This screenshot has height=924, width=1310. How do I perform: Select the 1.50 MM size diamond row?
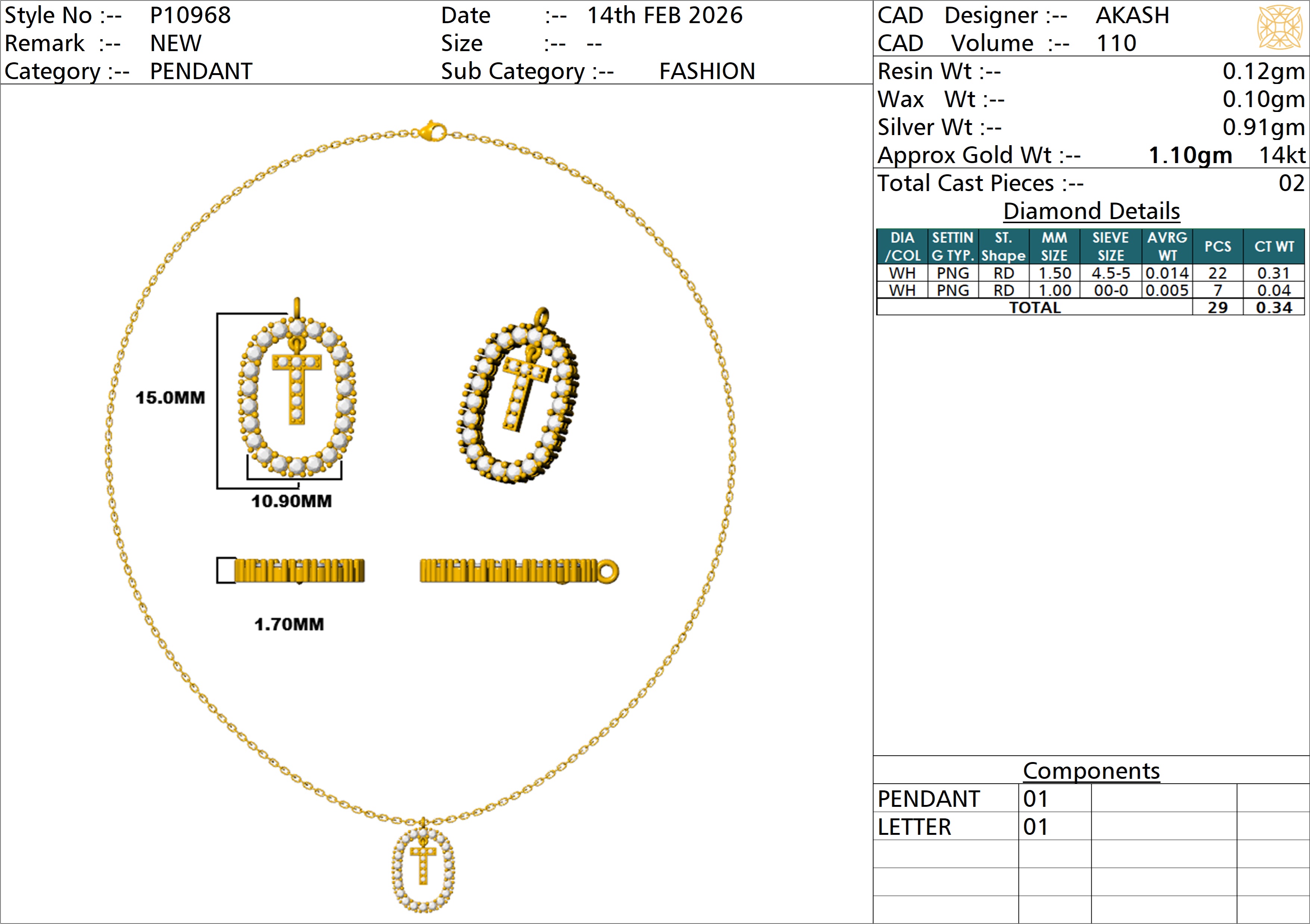pyautogui.click(x=1054, y=274)
